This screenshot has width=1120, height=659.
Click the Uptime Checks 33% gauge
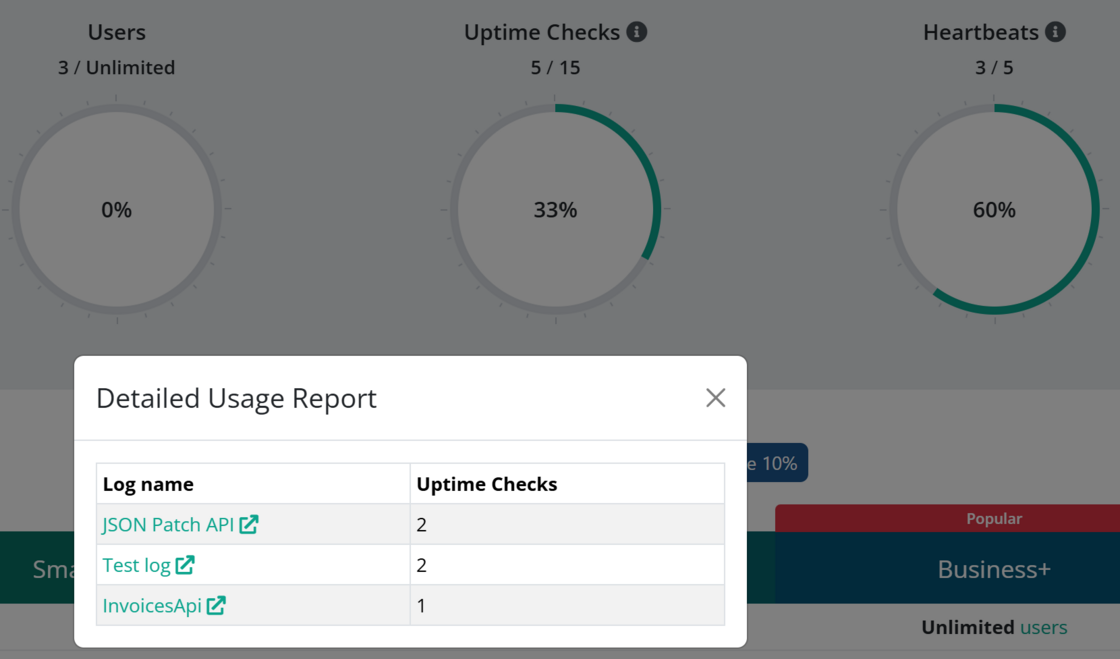(x=556, y=210)
